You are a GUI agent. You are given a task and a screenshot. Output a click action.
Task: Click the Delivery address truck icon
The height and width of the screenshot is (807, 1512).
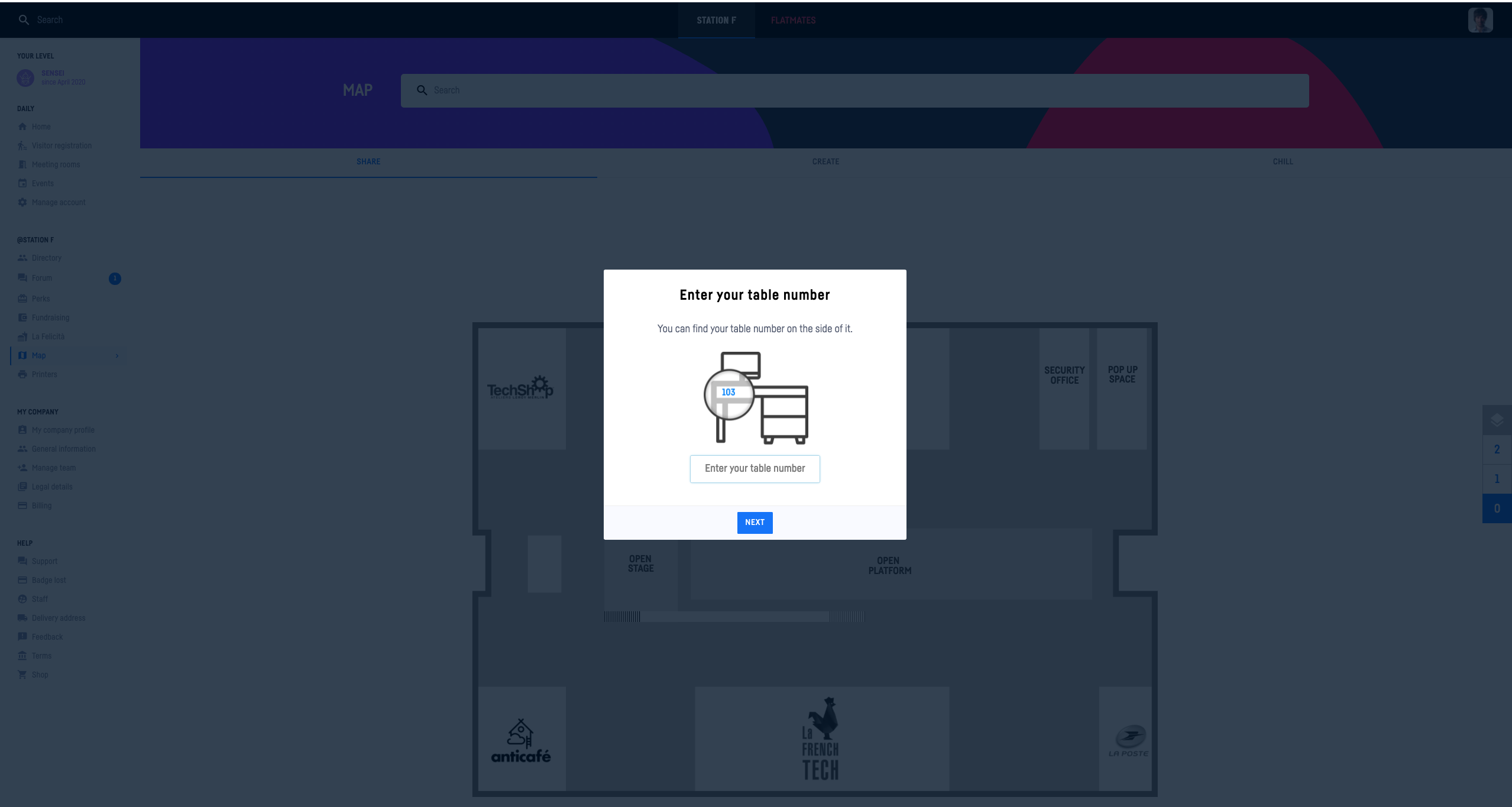click(22, 618)
